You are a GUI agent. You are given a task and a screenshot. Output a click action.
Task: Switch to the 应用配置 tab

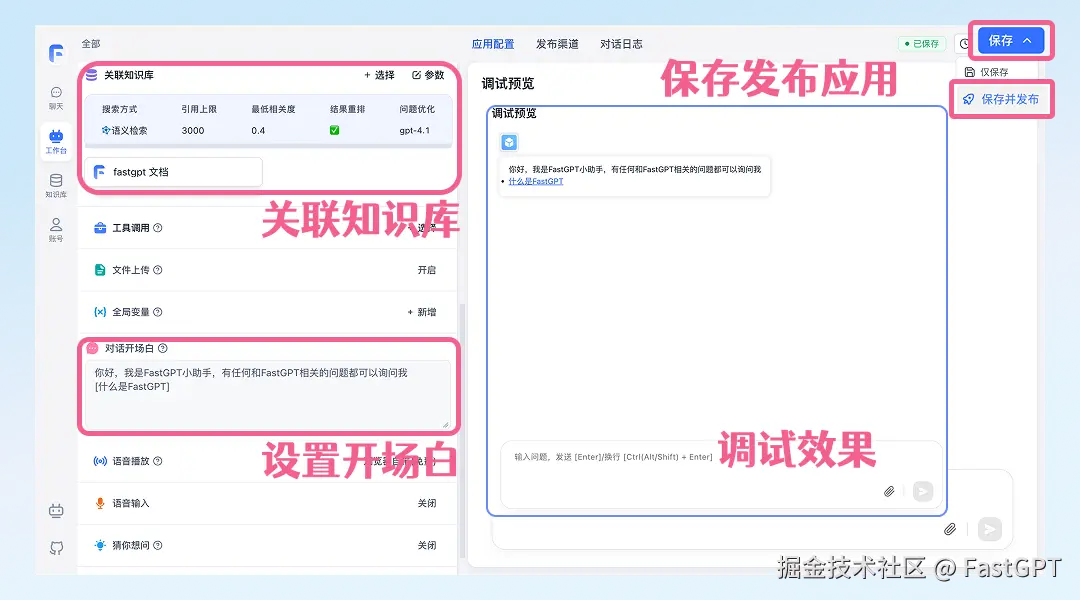[492, 44]
